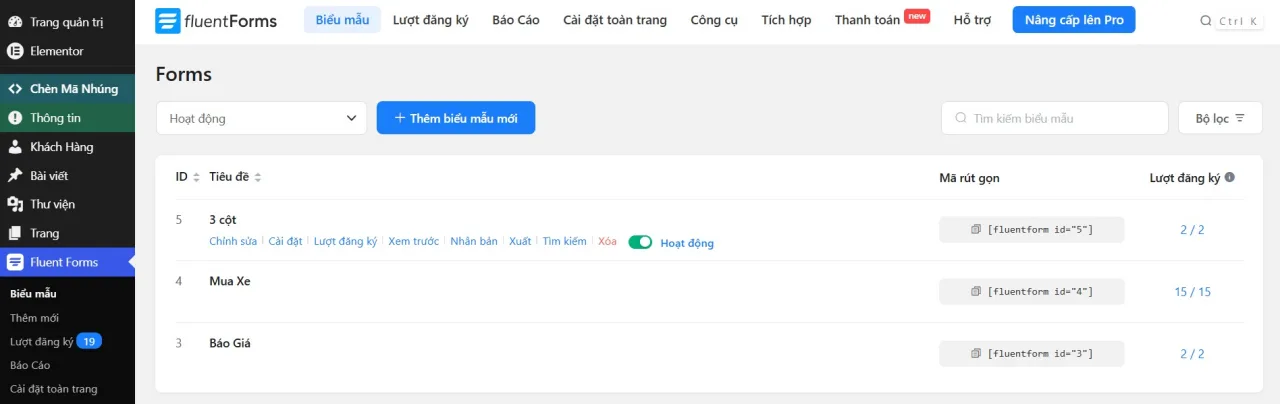Click the Trang pages icon
Viewport: 1280px width, 404px height.
pyautogui.click(x=15, y=233)
